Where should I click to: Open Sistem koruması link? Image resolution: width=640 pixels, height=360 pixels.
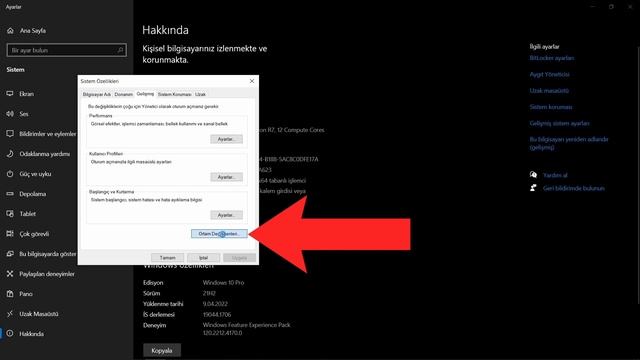[551, 107]
